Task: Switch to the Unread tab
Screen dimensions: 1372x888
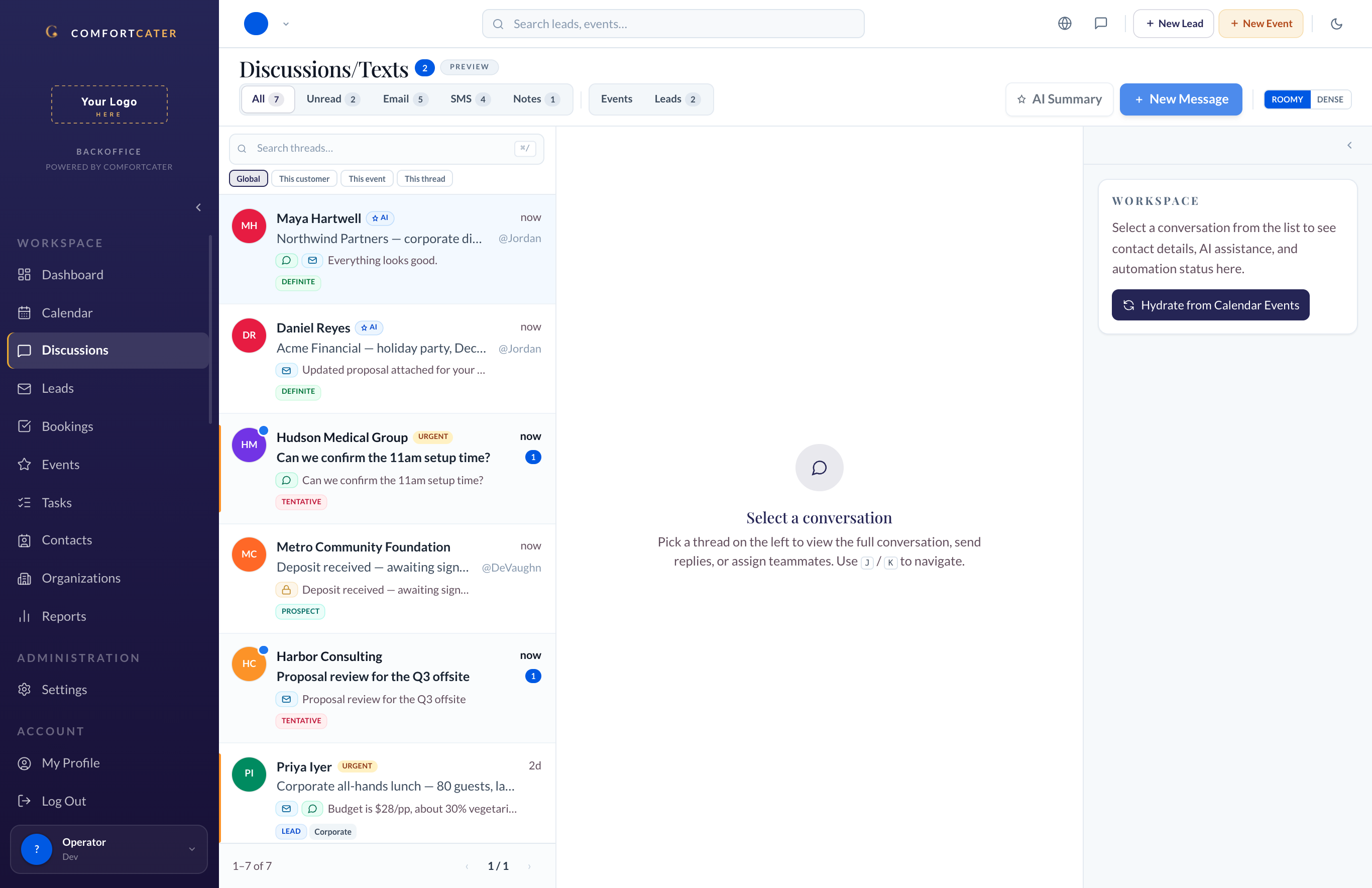Action: pyautogui.click(x=333, y=99)
